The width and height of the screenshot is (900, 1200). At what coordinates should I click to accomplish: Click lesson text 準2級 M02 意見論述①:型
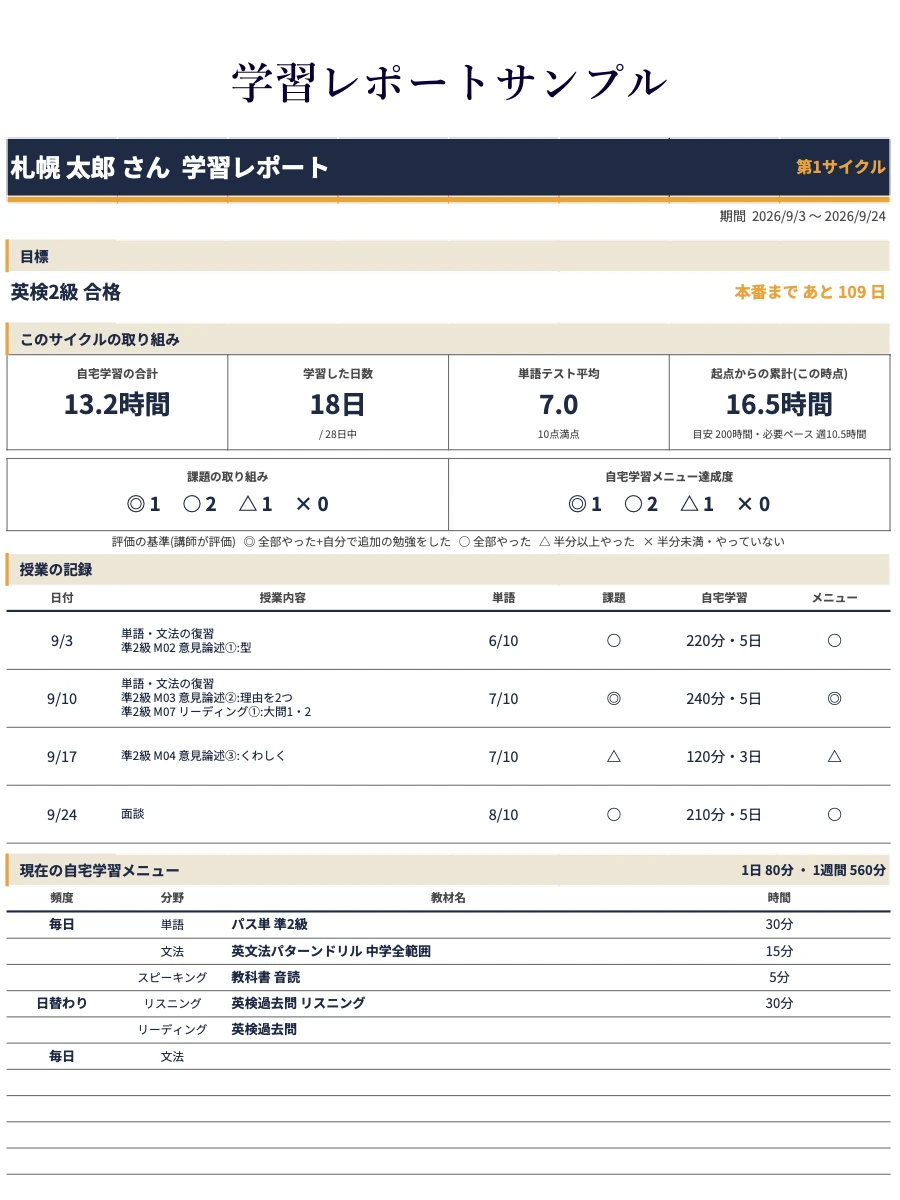tap(186, 648)
